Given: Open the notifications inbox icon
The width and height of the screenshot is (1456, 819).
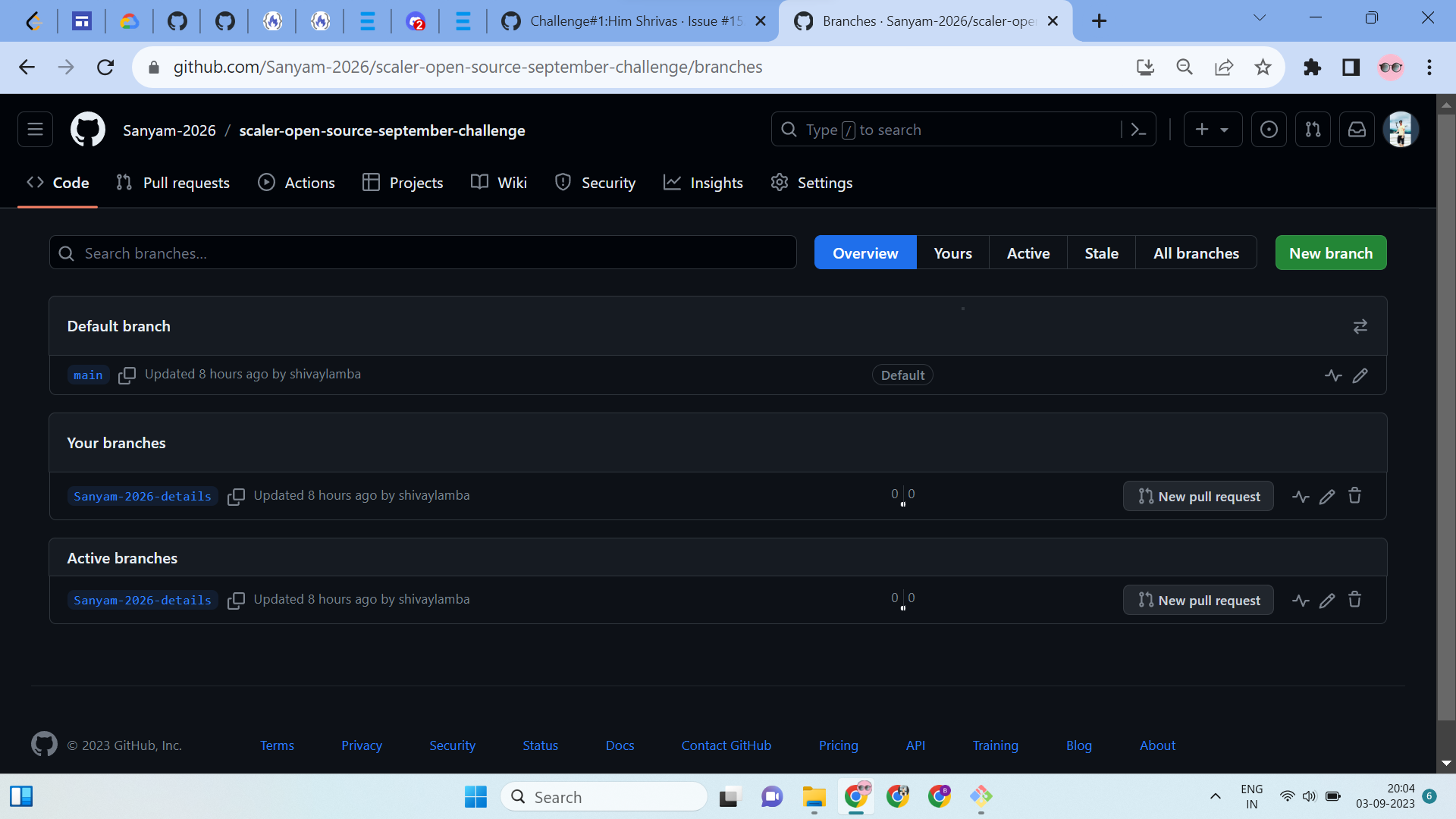Looking at the screenshot, I should click(1357, 129).
